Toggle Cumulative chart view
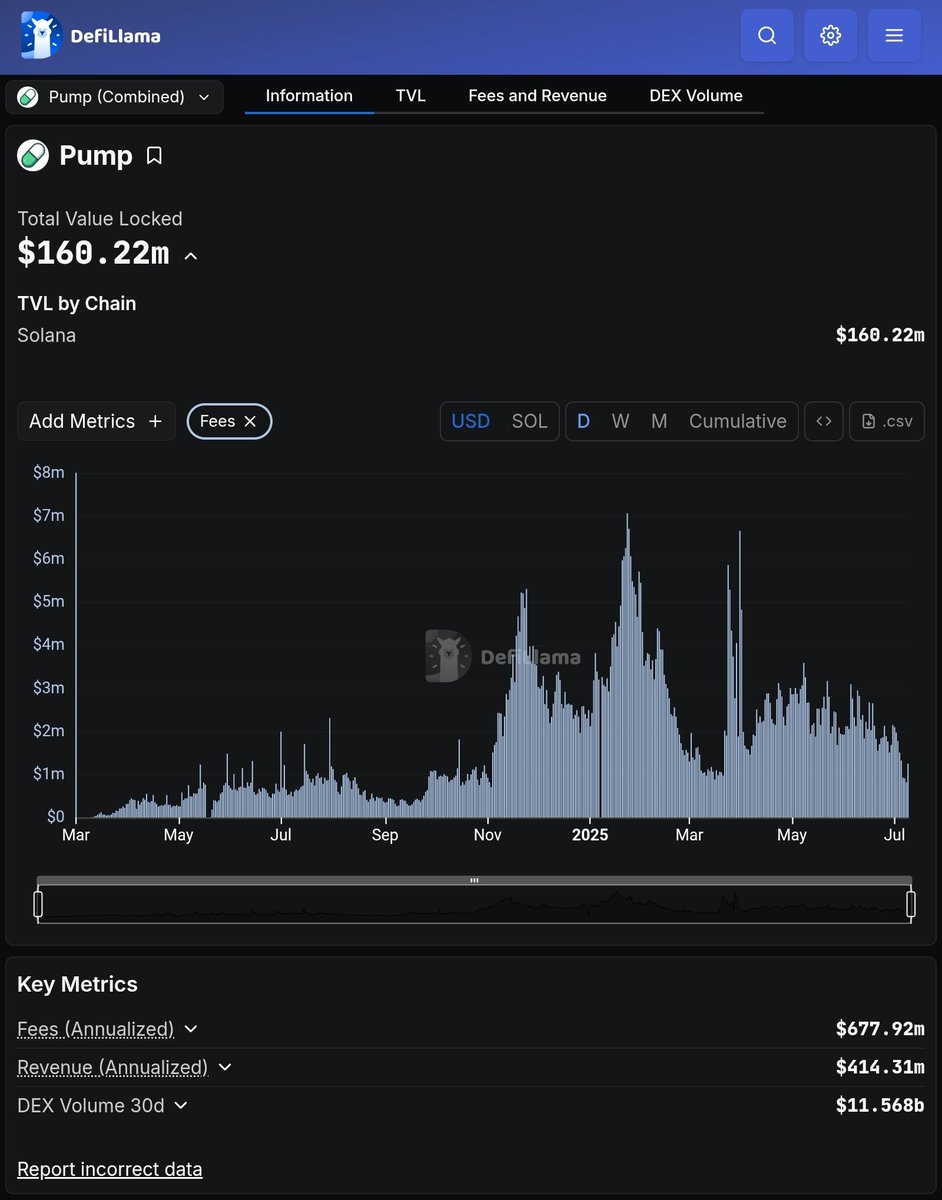Image resolution: width=942 pixels, height=1200 pixels. coord(738,421)
